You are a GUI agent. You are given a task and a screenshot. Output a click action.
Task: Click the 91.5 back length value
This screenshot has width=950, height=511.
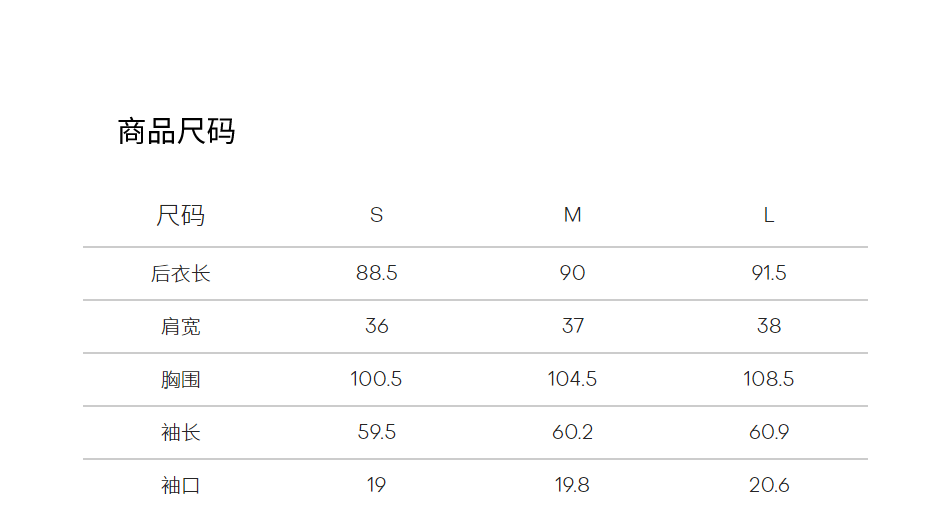click(768, 274)
